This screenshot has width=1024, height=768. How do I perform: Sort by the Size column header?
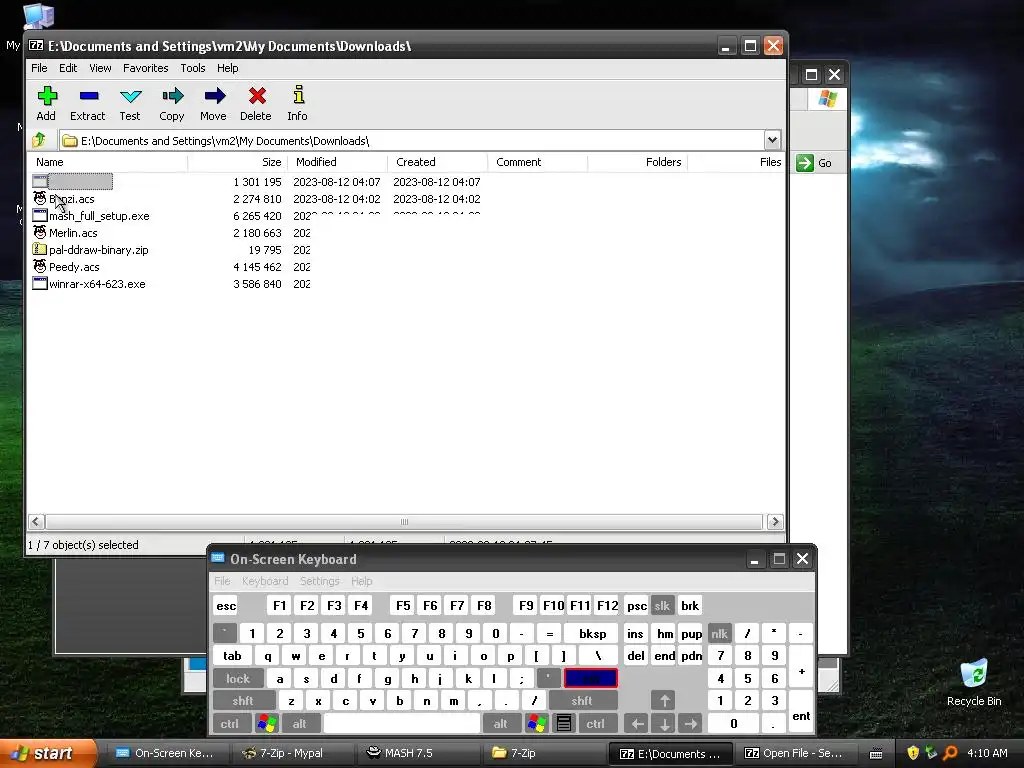tap(238, 162)
